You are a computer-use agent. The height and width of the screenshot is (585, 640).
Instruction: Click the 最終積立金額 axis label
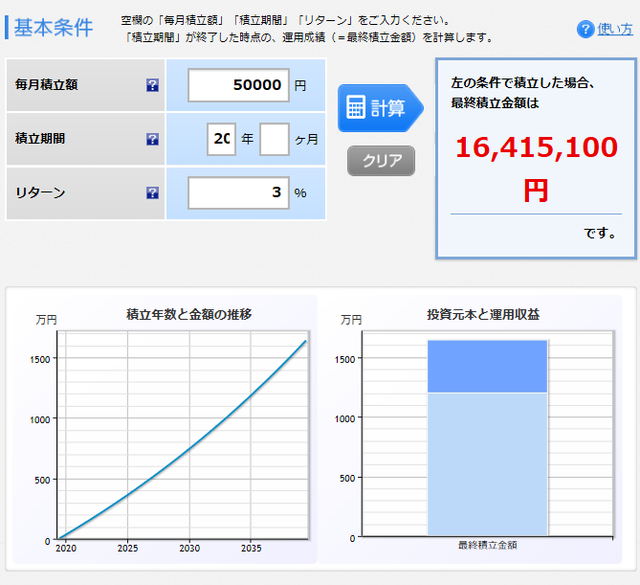[487, 545]
